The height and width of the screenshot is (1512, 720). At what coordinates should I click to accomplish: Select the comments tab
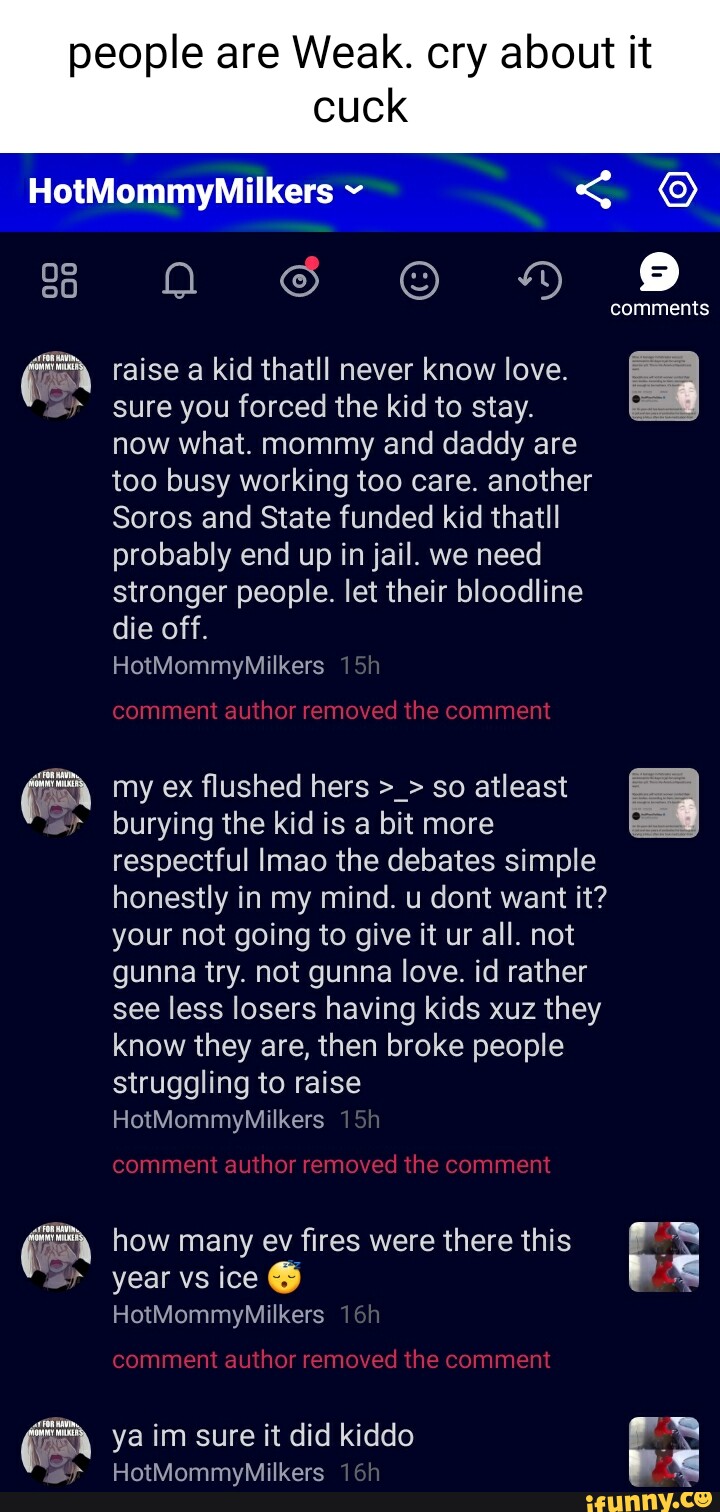(659, 284)
